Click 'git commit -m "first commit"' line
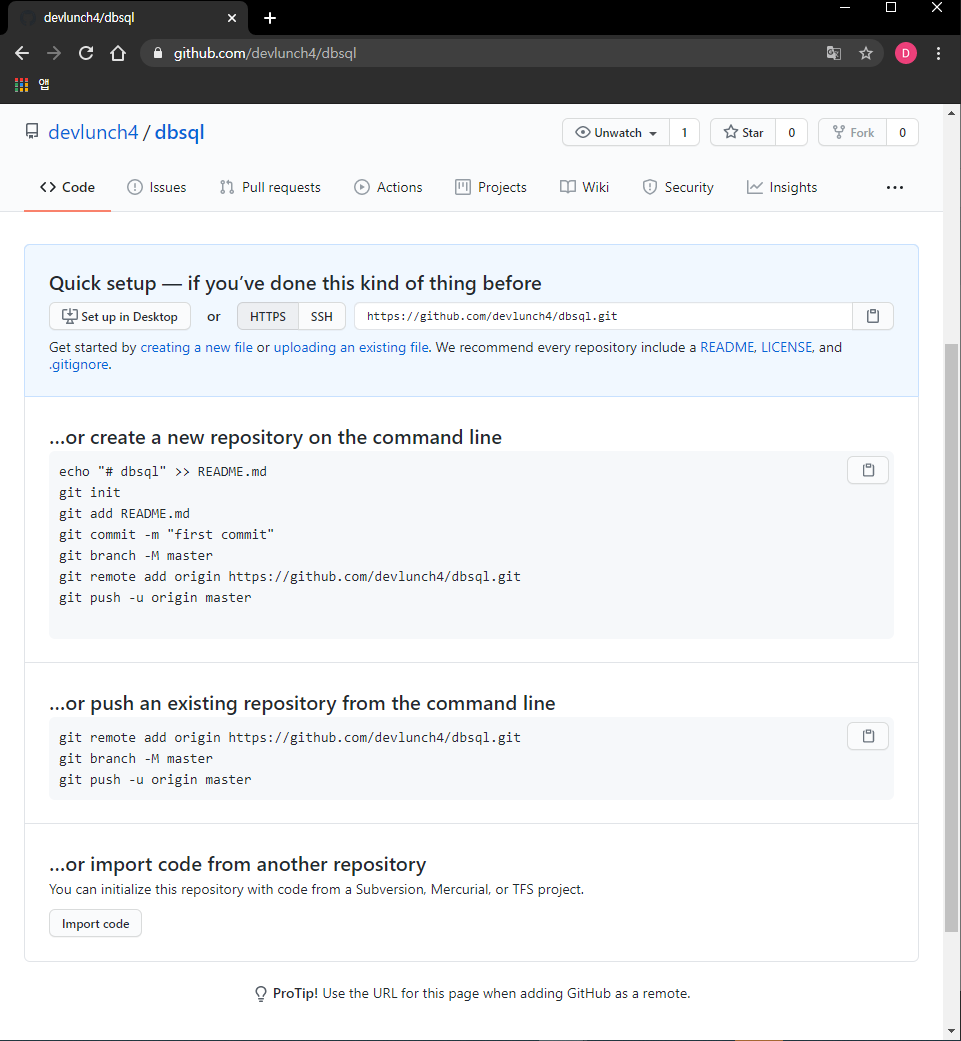The image size is (961, 1041). pyautogui.click(x=167, y=534)
